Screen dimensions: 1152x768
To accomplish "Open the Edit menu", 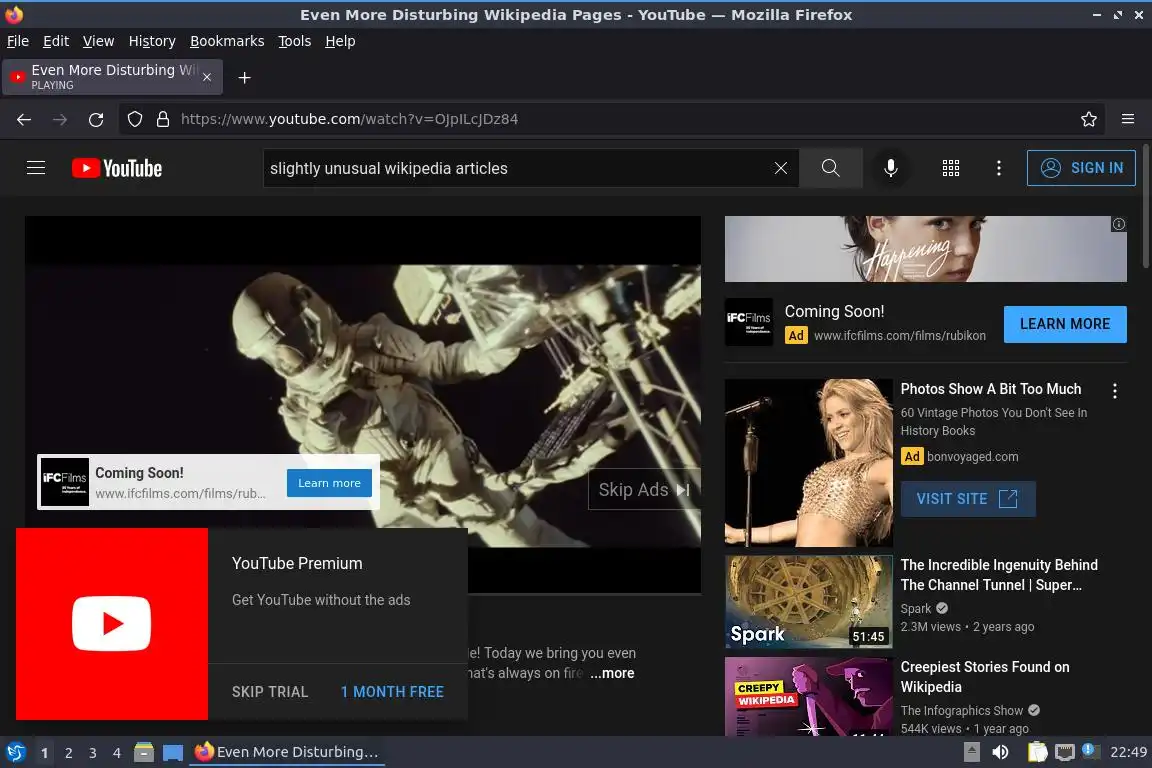I will coord(56,41).
